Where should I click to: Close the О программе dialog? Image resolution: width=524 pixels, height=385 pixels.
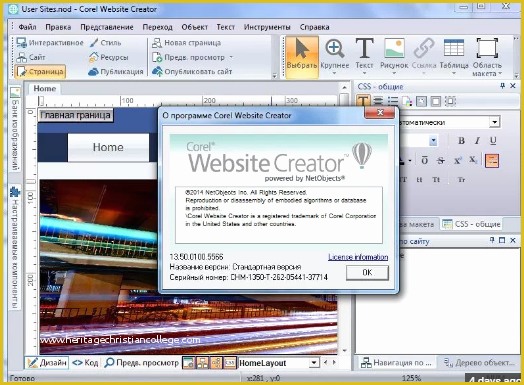pos(380,113)
